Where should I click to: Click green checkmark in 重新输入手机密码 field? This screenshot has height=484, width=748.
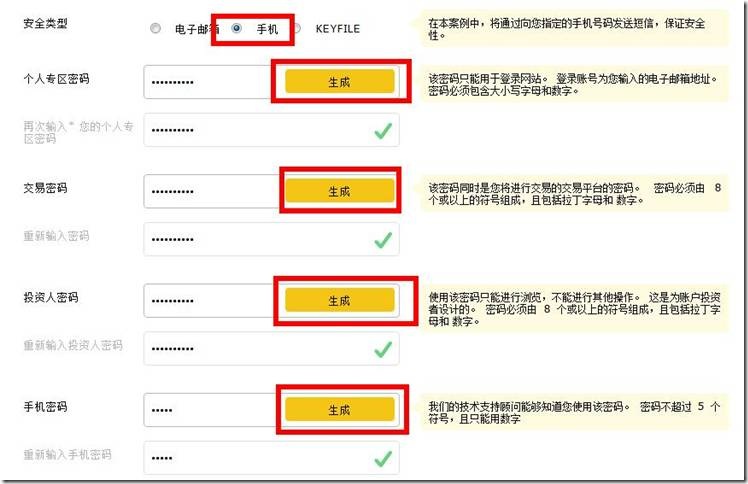(383, 459)
